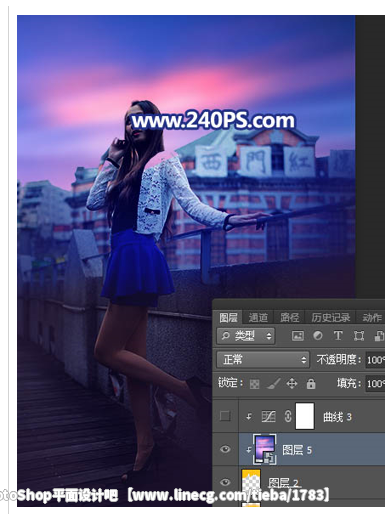Click filter search magnifier icon
The height and width of the screenshot is (514, 385).
pos(225,335)
